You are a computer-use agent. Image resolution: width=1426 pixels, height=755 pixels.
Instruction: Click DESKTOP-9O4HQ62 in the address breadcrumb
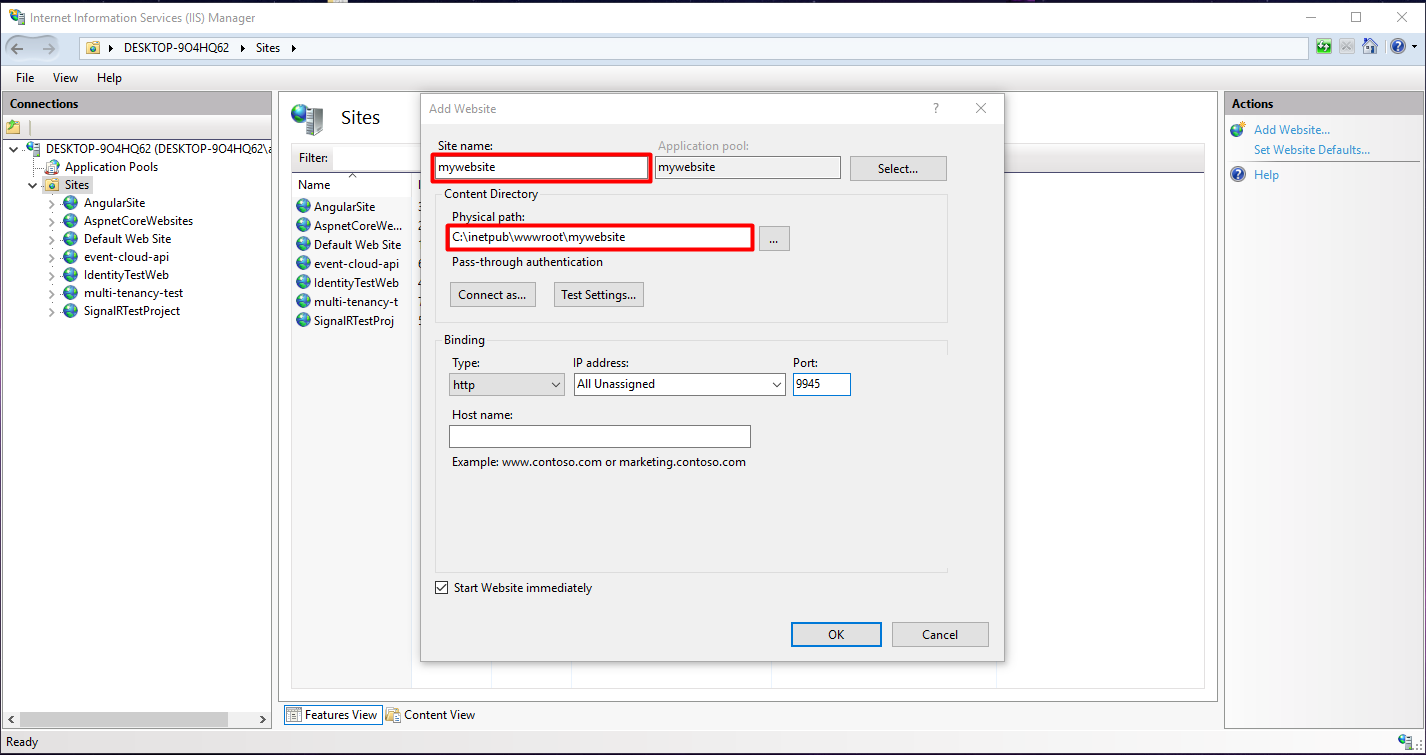(176, 48)
